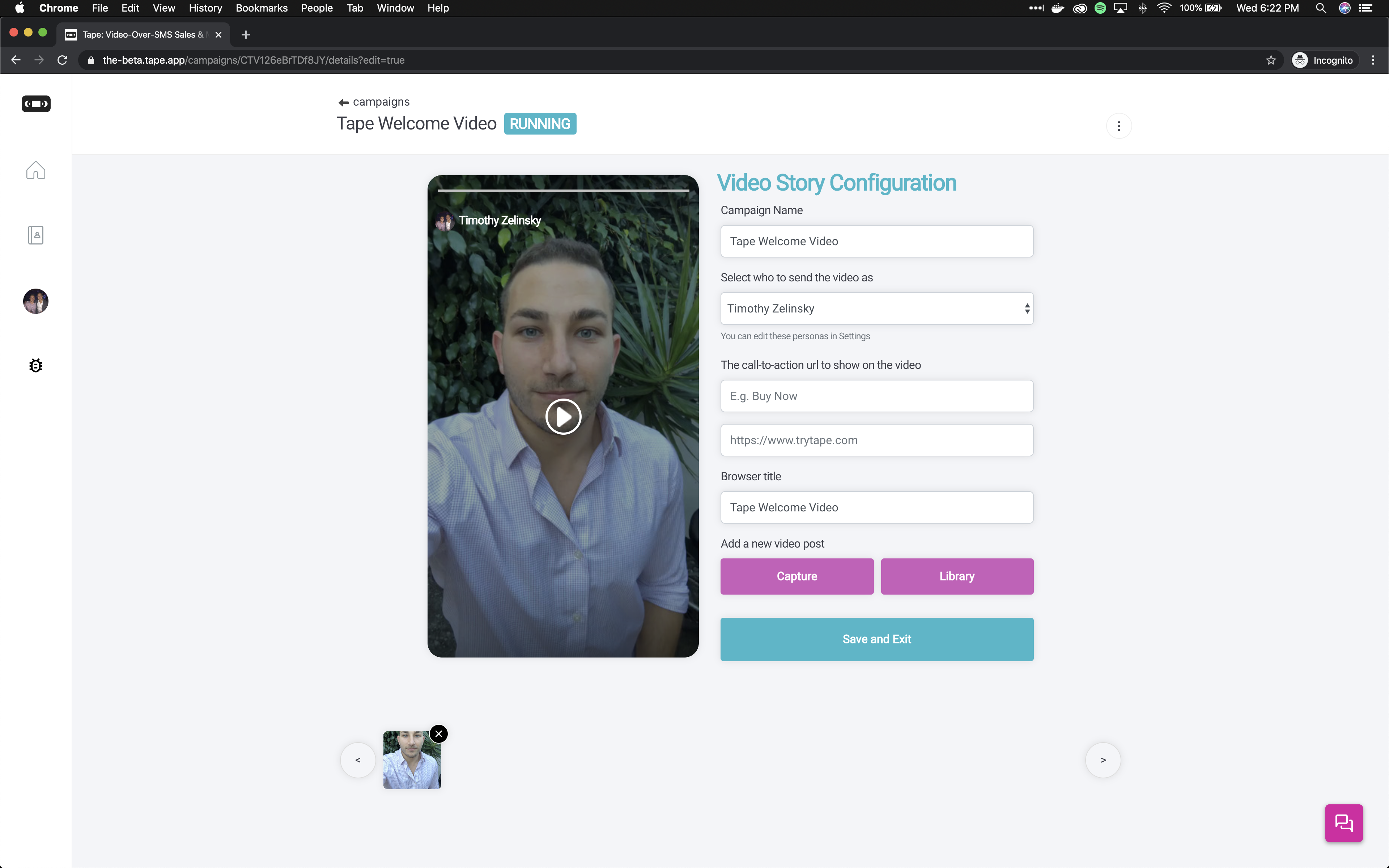Expand the sender persona dropdown
The height and width of the screenshot is (868, 1389).
(876, 309)
